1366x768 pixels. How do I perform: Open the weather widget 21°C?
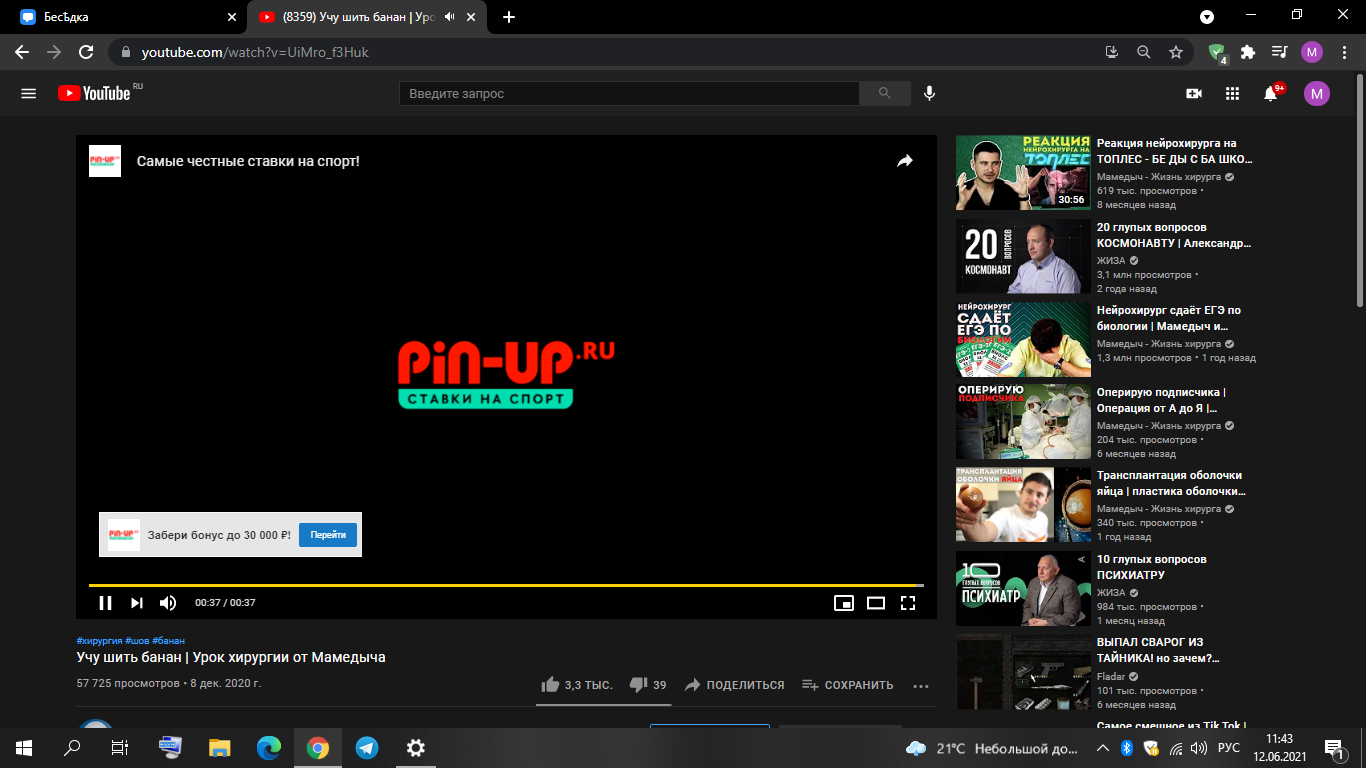993,748
